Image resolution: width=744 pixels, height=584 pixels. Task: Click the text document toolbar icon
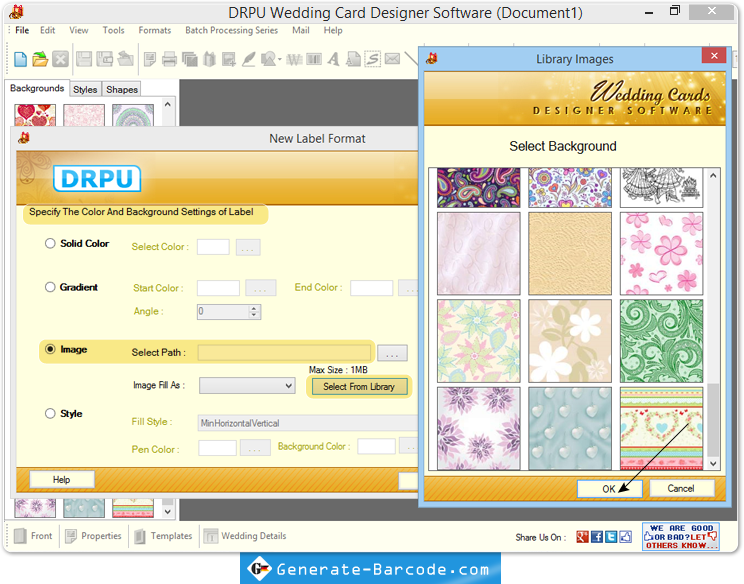tap(353, 59)
